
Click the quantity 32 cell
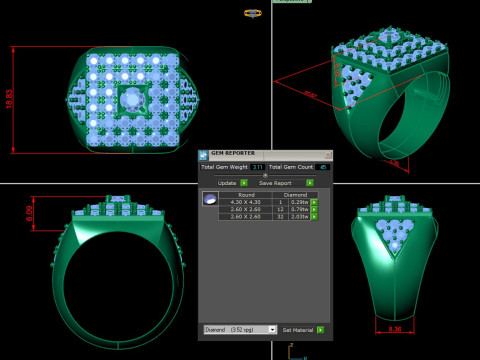(x=280, y=217)
